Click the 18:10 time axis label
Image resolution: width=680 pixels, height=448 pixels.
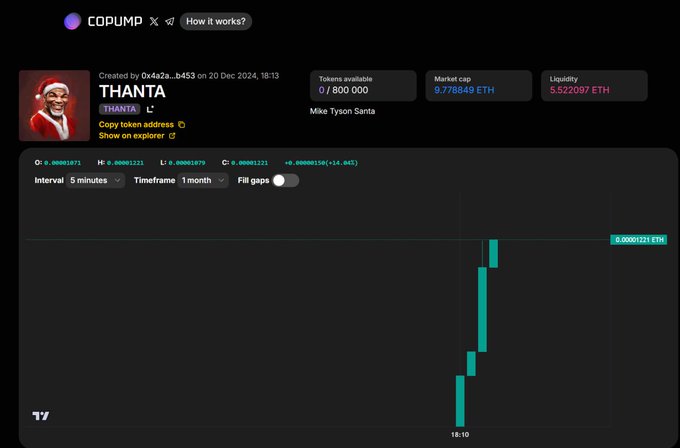[460, 435]
